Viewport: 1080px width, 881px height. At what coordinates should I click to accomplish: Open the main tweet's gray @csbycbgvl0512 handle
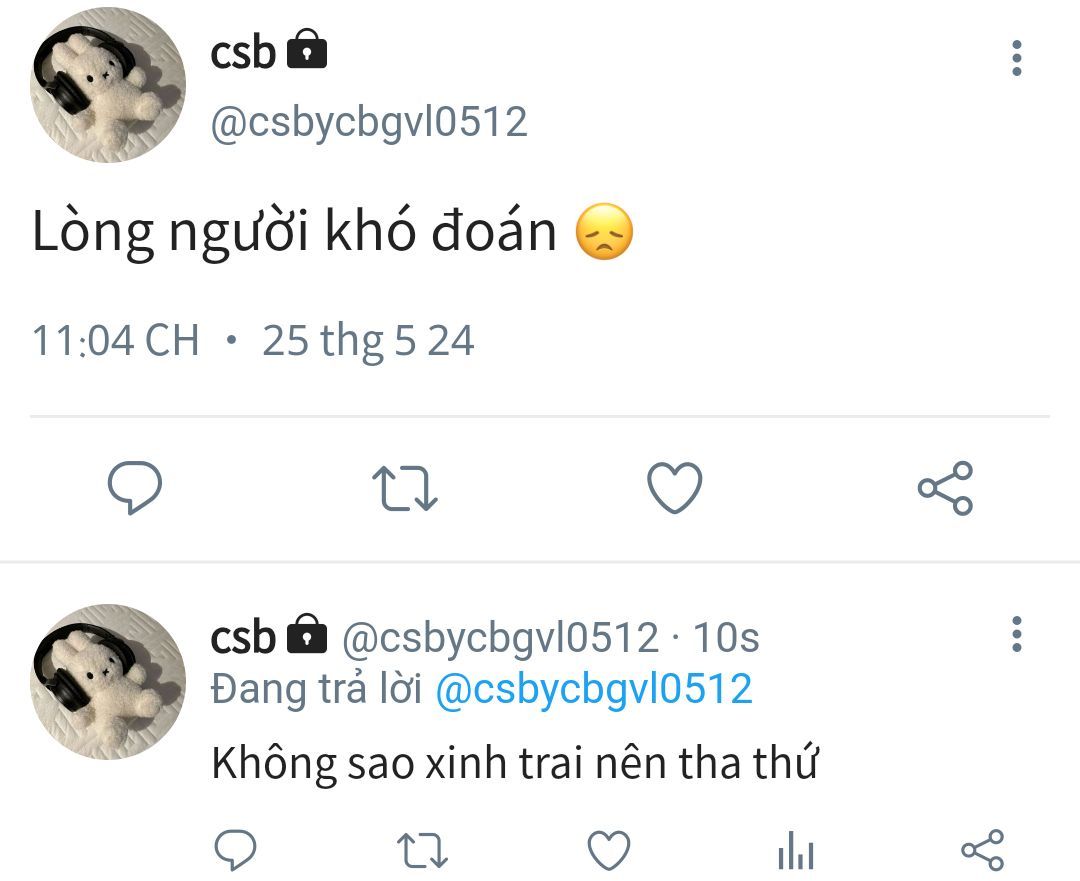pos(369,122)
